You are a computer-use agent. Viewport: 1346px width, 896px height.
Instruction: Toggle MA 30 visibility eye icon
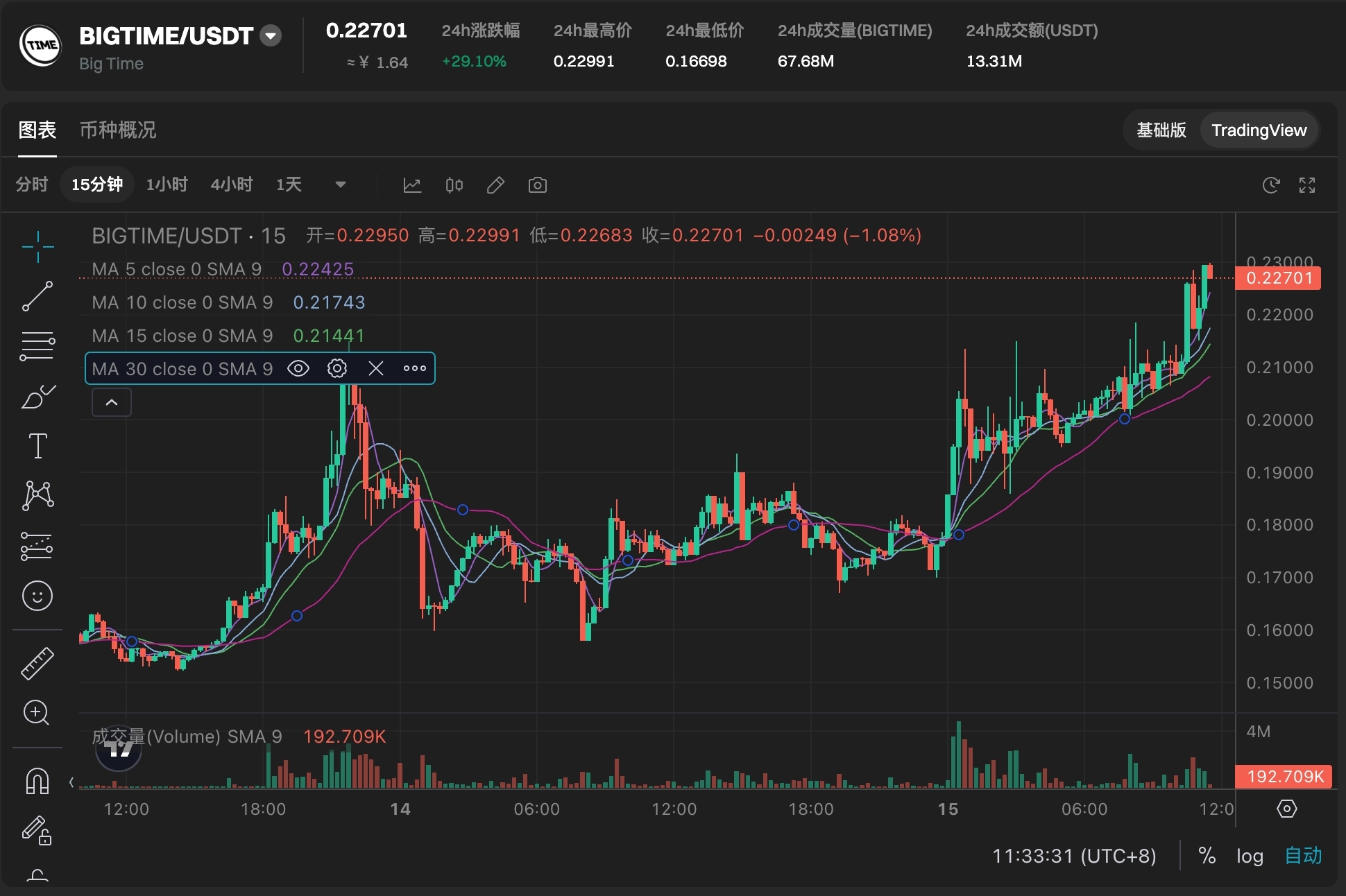pyautogui.click(x=298, y=368)
